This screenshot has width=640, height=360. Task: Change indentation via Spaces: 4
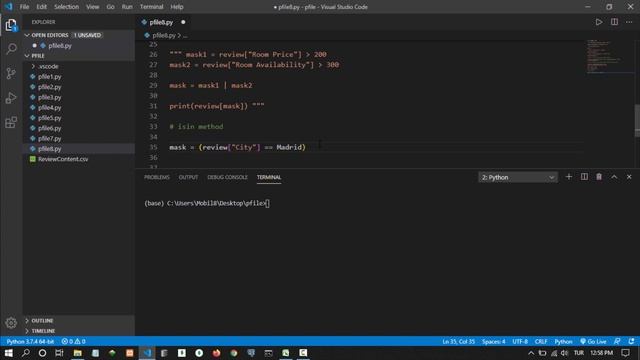[493, 341]
